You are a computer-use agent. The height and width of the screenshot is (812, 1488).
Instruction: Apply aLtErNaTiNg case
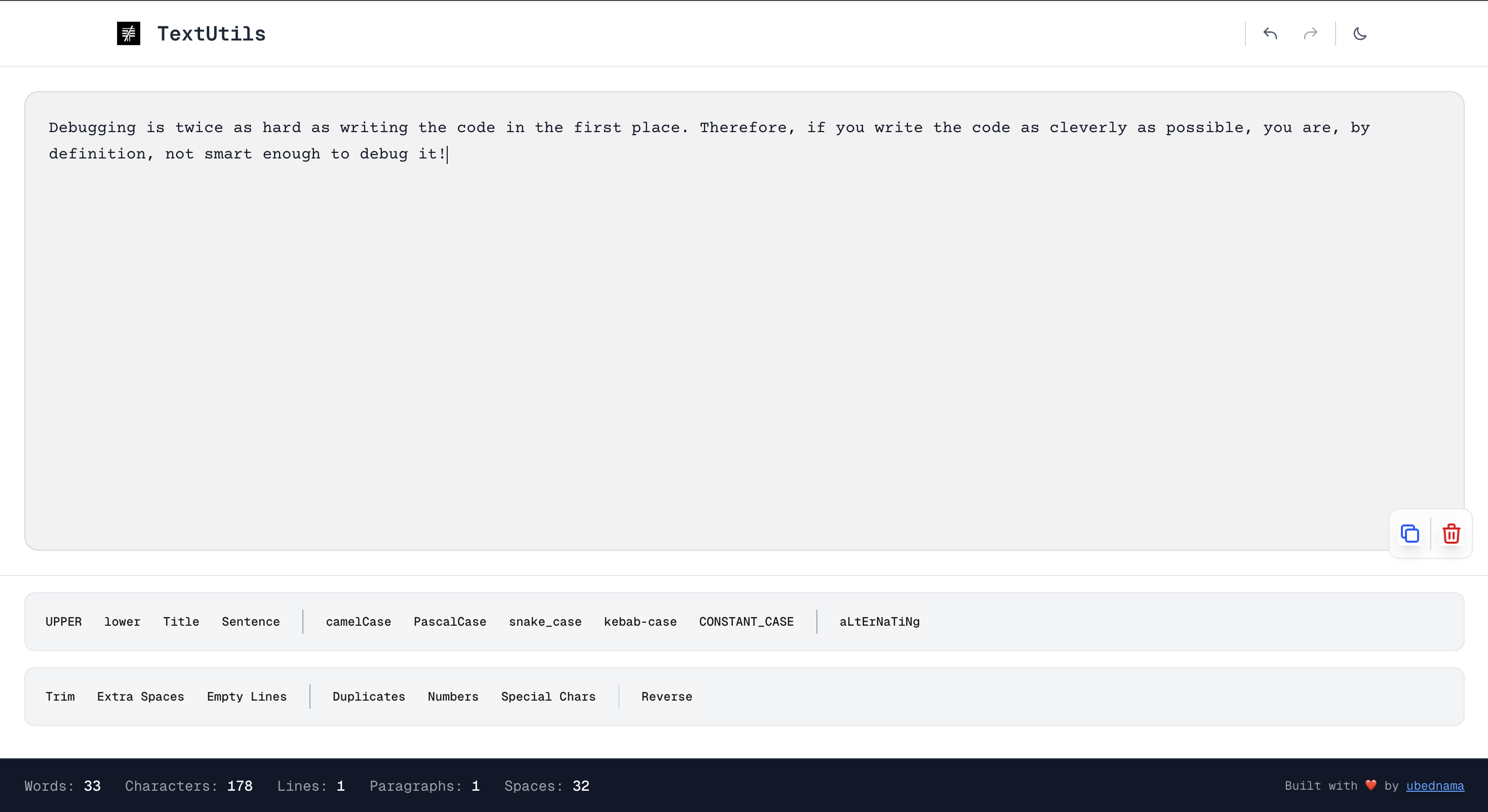879,622
